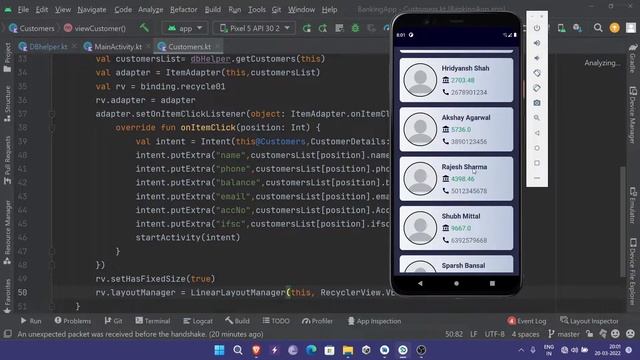Tap the phone navigation back button
The height and width of the screenshot is (360, 640).
coord(420,283)
